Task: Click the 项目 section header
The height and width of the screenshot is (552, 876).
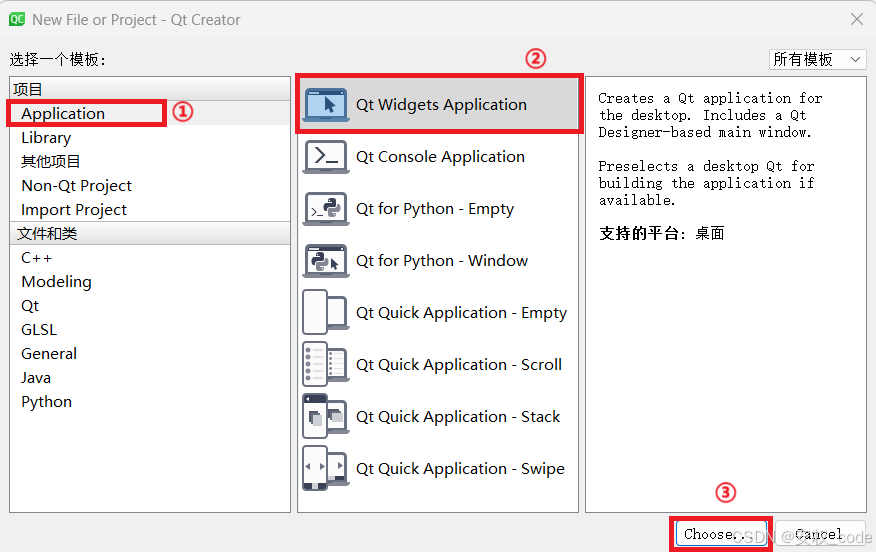Action: point(150,89)
